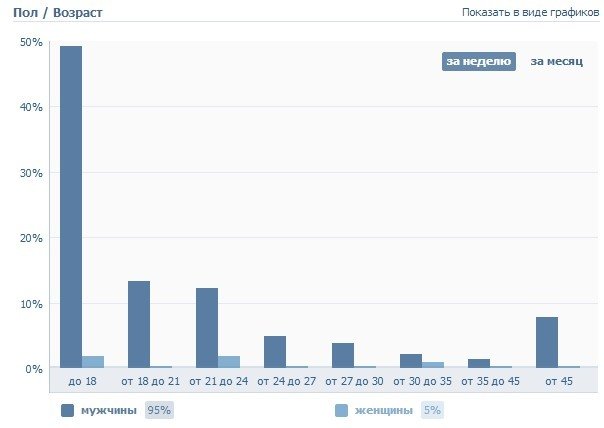Click the 95% badge next to мужчины
The image size is (604, 428).
tap(158, 410)
